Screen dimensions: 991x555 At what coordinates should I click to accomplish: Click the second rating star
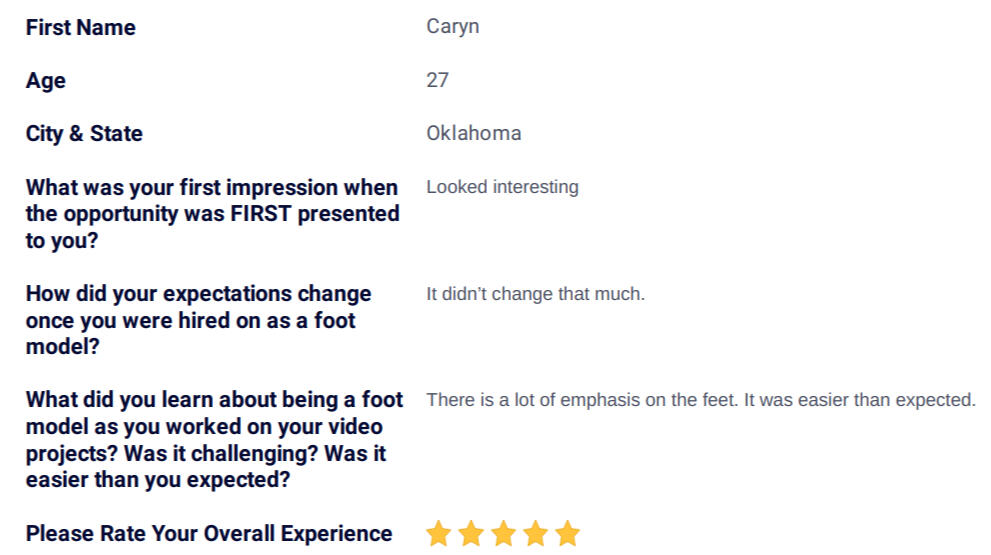(x=471, y=533)
